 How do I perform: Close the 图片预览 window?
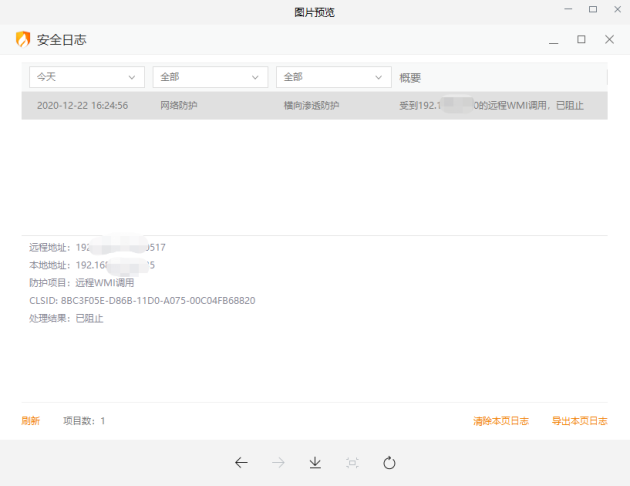[618, 9]
